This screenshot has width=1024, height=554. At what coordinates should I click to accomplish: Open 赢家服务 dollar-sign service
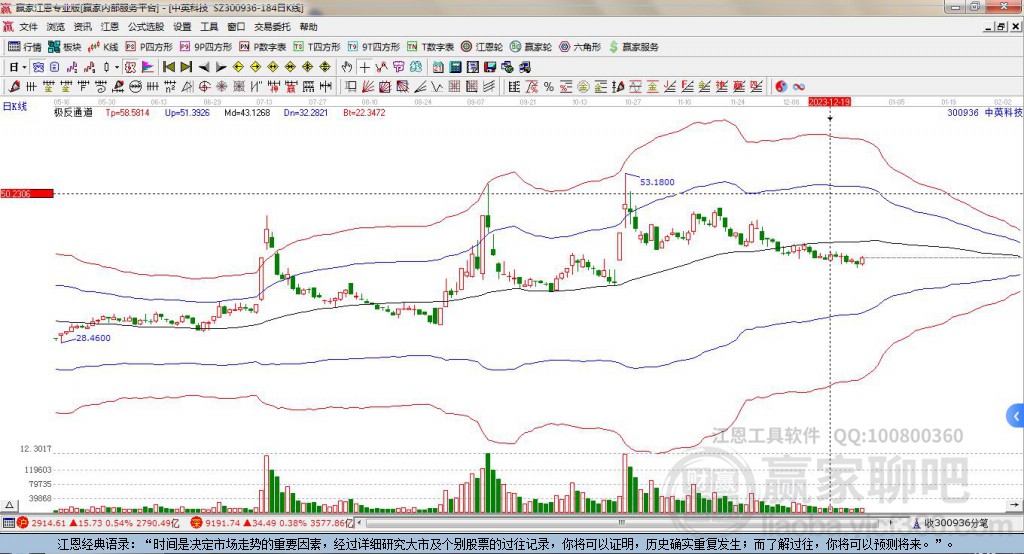coord(633,47)
